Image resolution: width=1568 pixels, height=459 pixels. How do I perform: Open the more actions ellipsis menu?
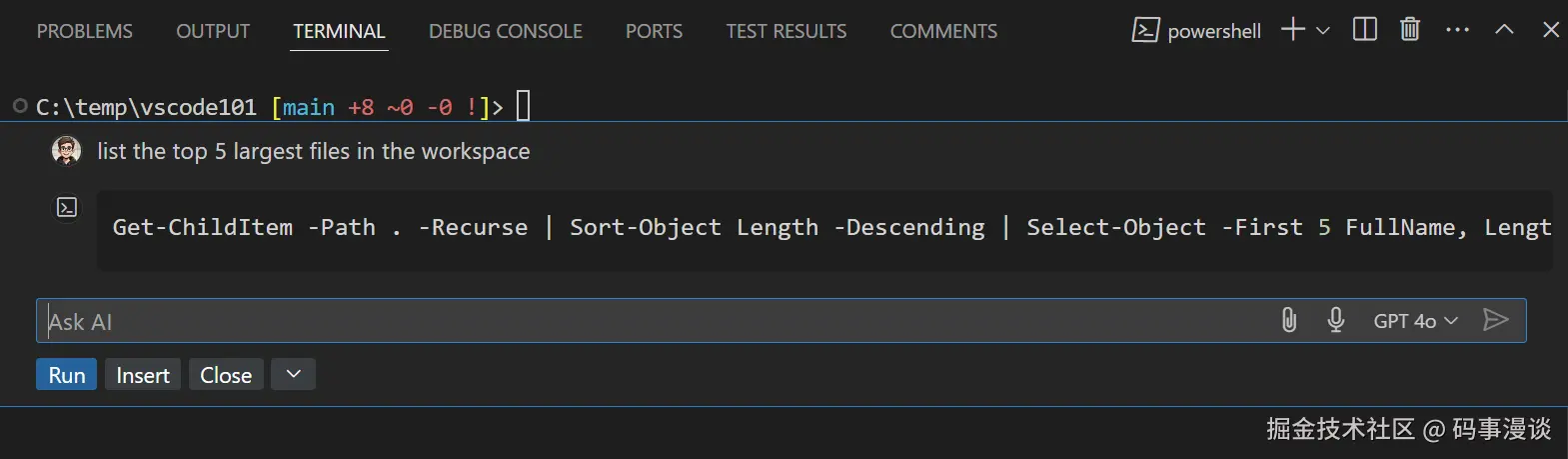click(x=1457, y=30)
